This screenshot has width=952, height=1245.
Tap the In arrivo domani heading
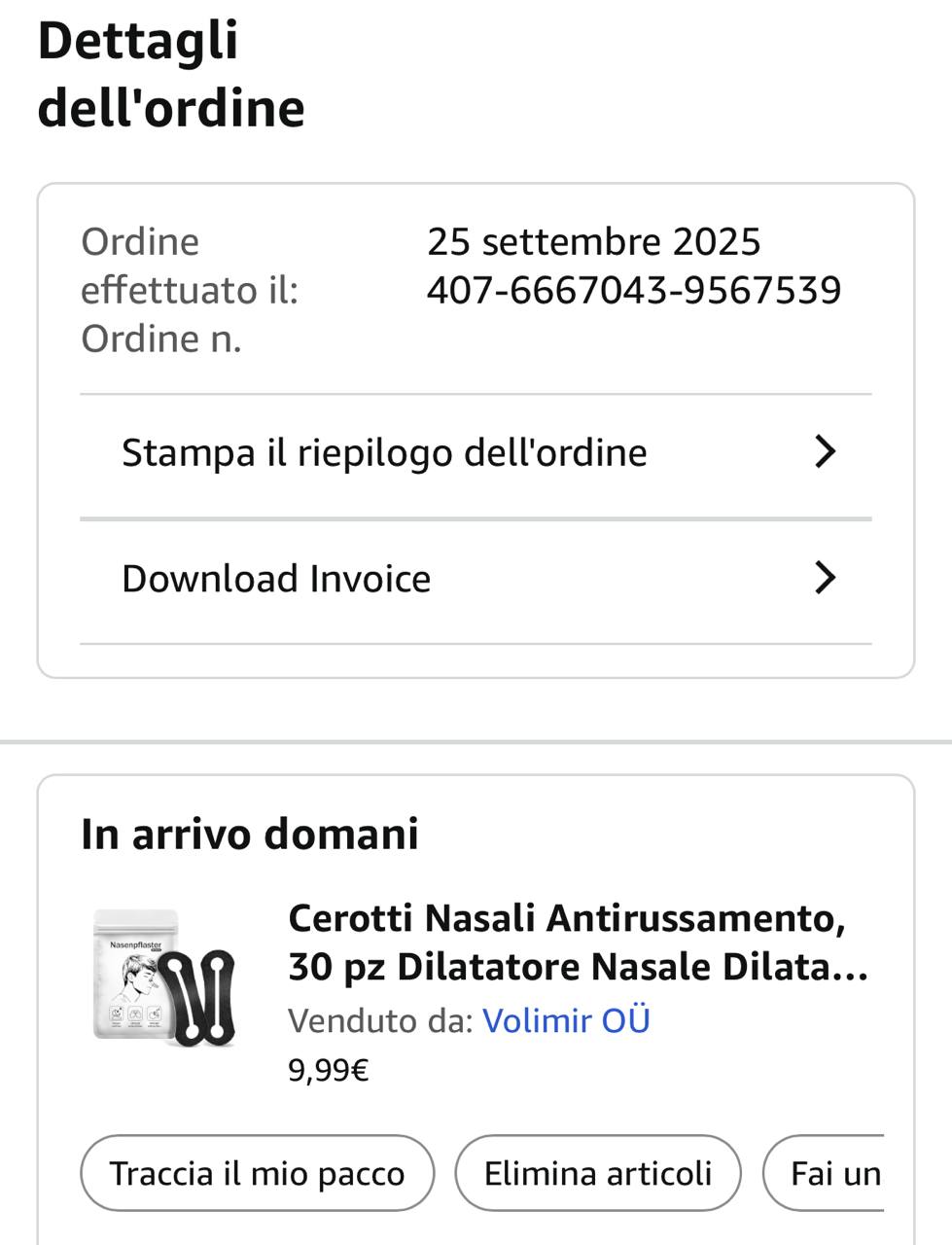[250, 834]
